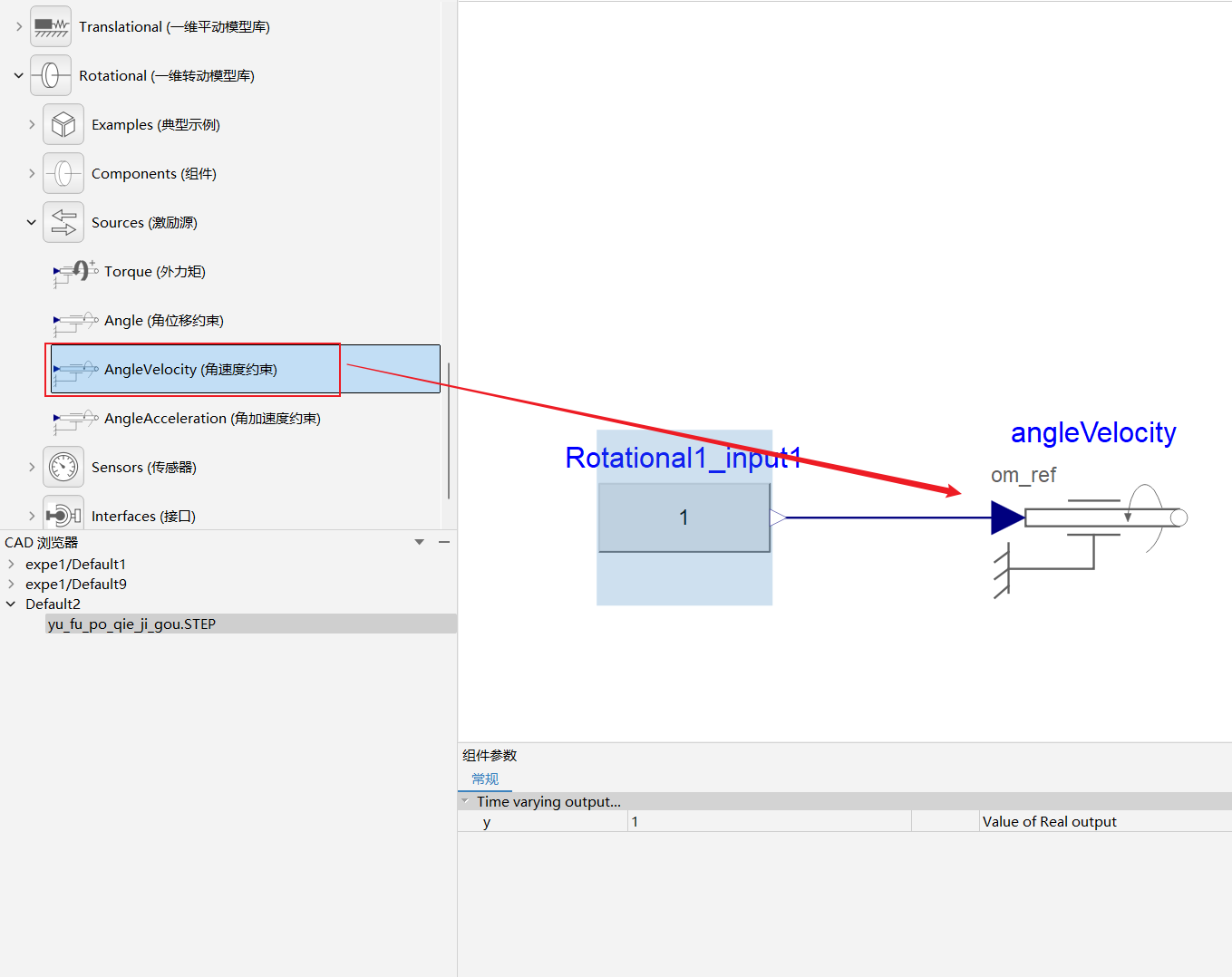Click the om_ref input port triangle
Image resolution: width=1232 pixels, height=977 pixels.
(1008, 518)
